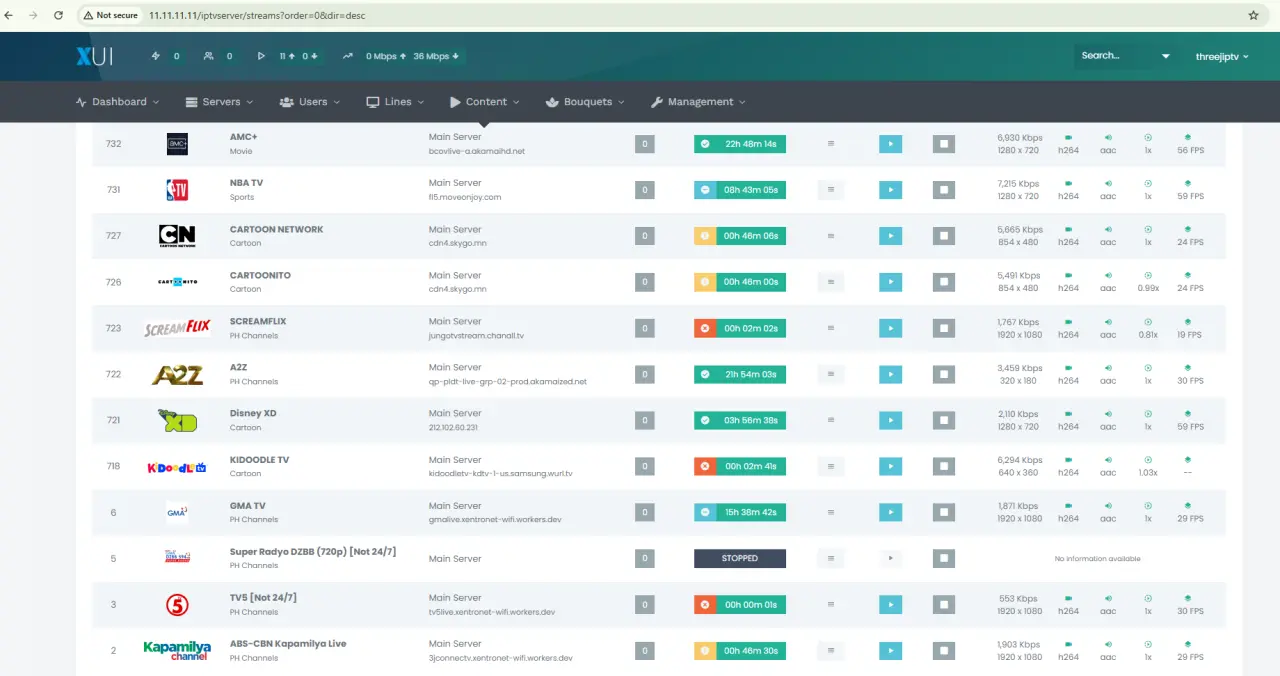Click the AMC+ video codec h264 icon
This screenshot has width=1280, height=676.
tap(1068, 138)
